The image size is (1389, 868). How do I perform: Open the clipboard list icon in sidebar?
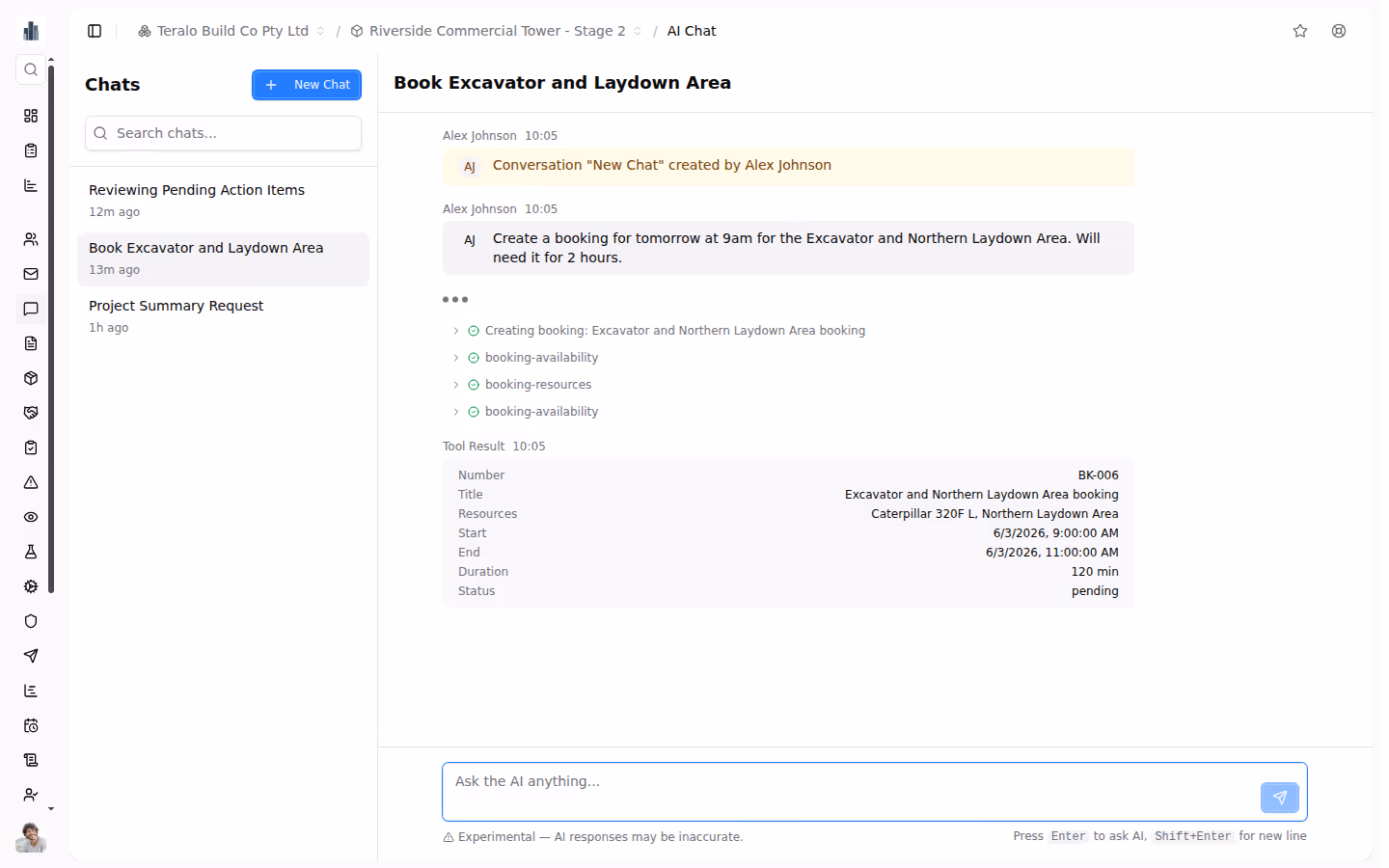(x=31, y=150)
